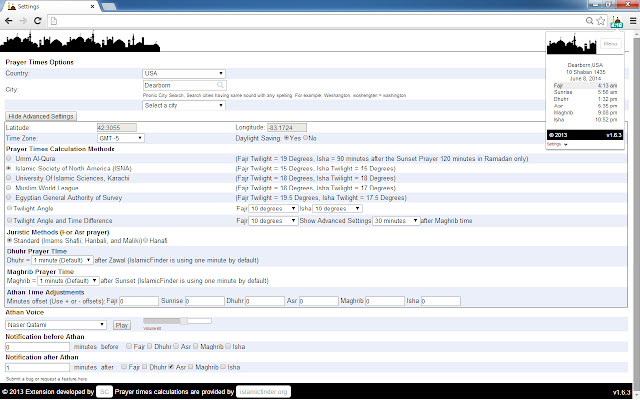Click the Menu button in the popup
This screenshot has height=400, width=640.
click(x=610, y=45)
